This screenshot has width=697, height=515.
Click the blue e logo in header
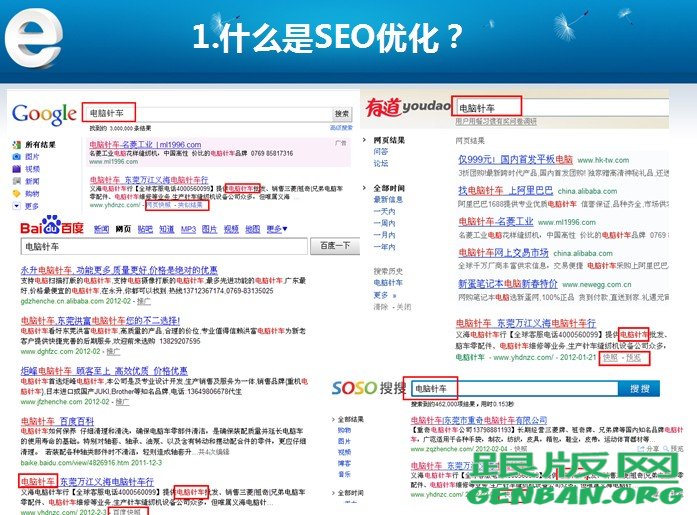[x=33, y=38]
